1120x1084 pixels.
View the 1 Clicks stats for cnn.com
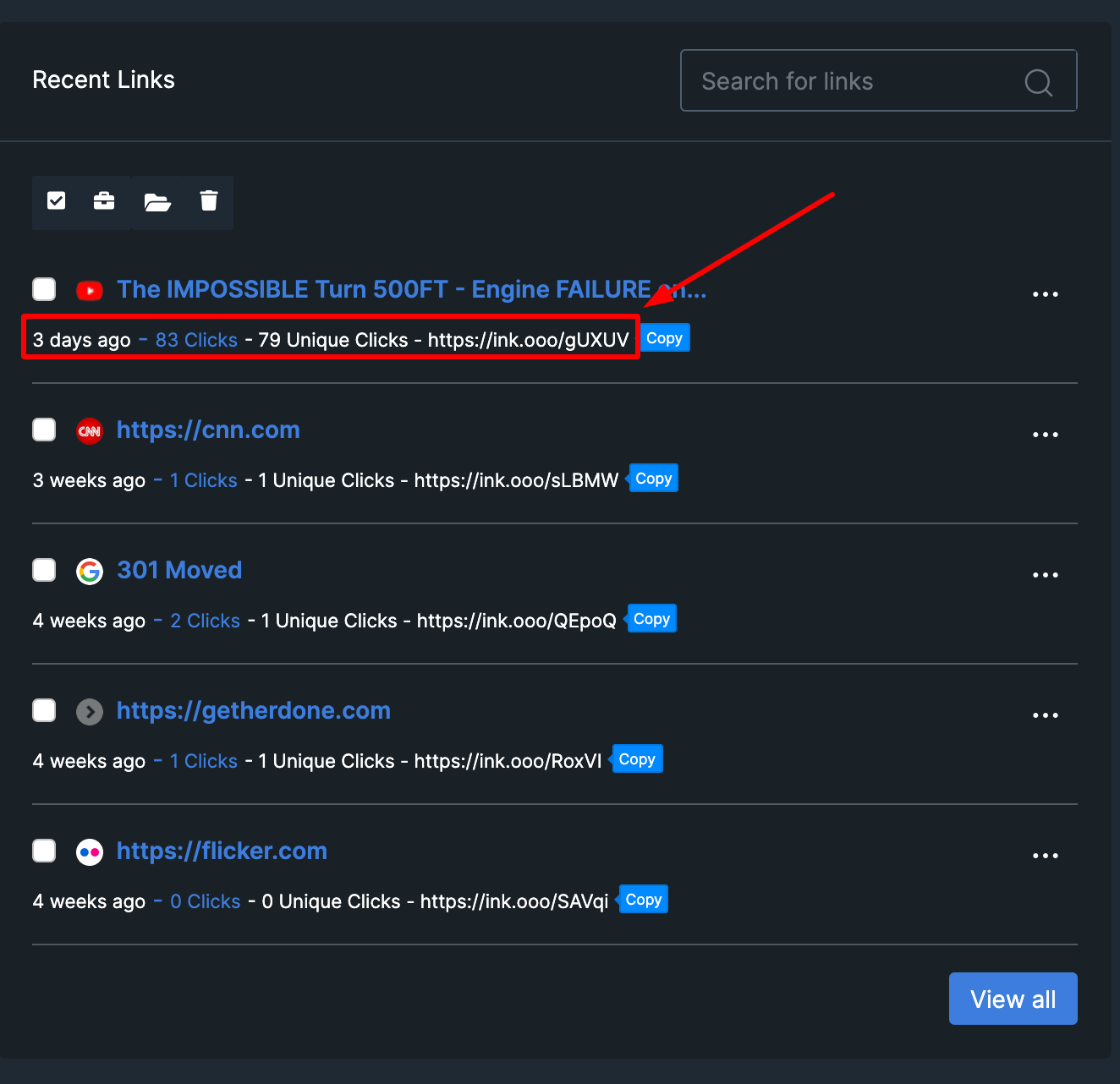click(204, 480)
